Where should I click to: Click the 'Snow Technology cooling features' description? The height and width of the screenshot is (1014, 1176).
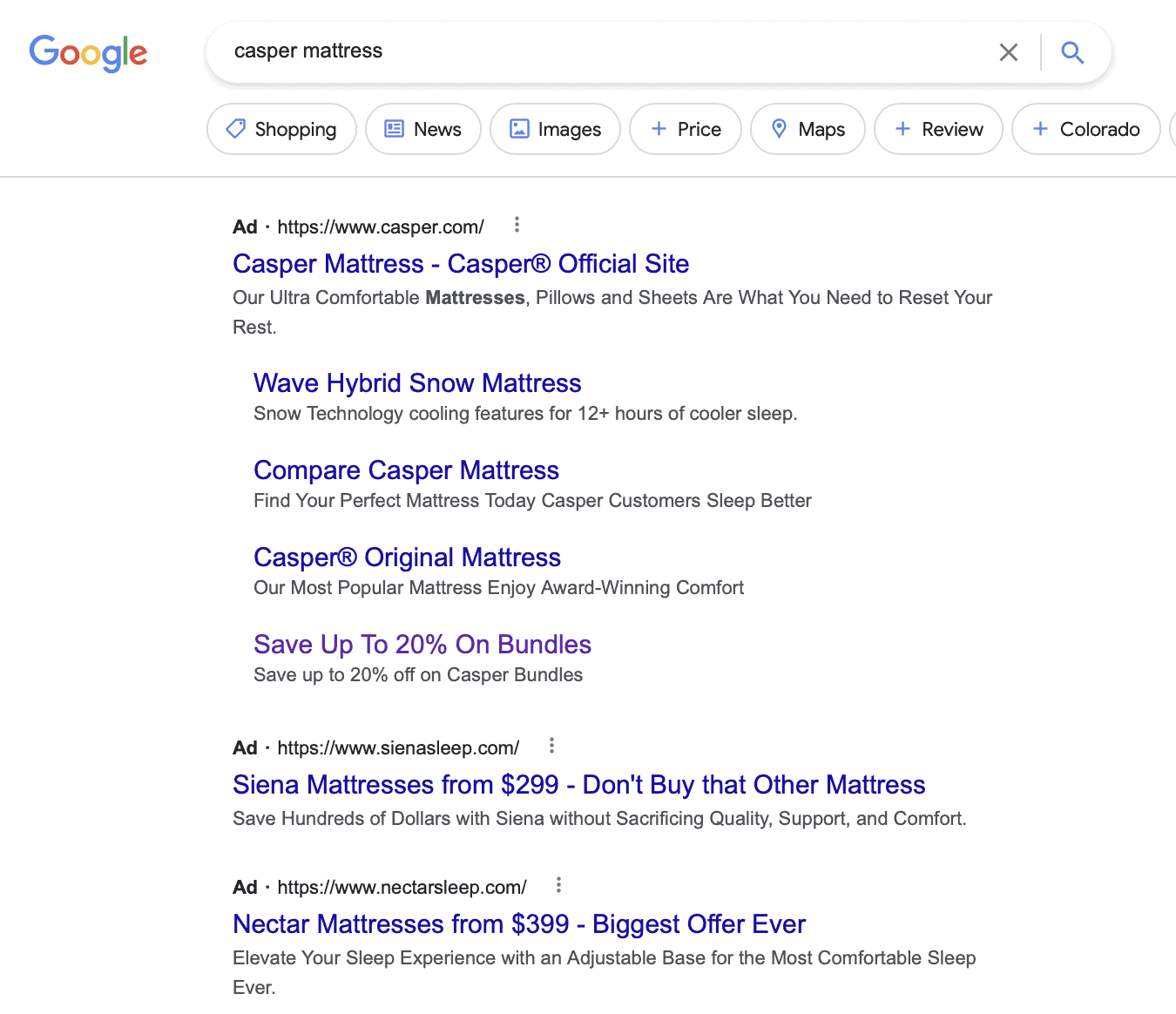525,414
